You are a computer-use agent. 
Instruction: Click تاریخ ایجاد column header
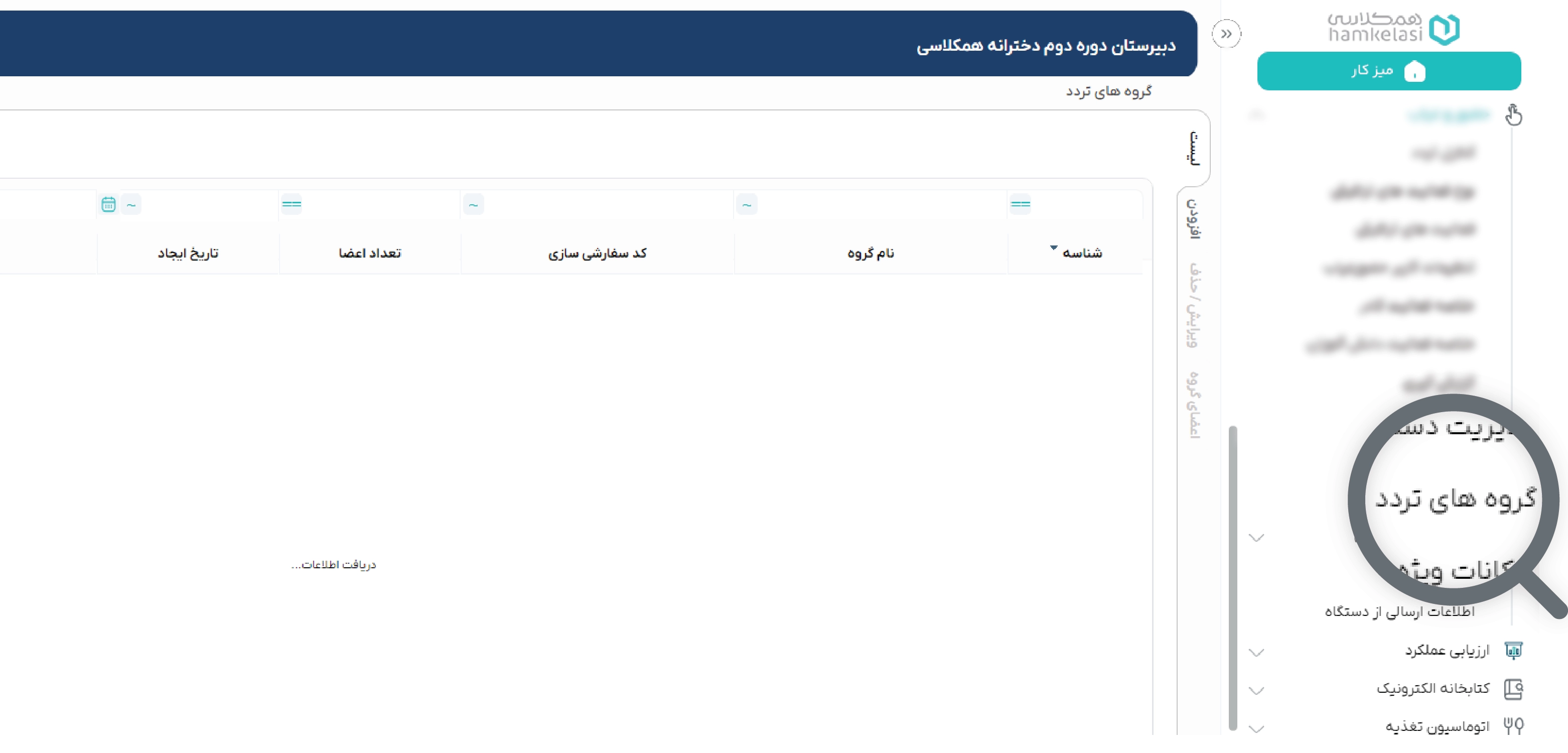coord(188,253)
